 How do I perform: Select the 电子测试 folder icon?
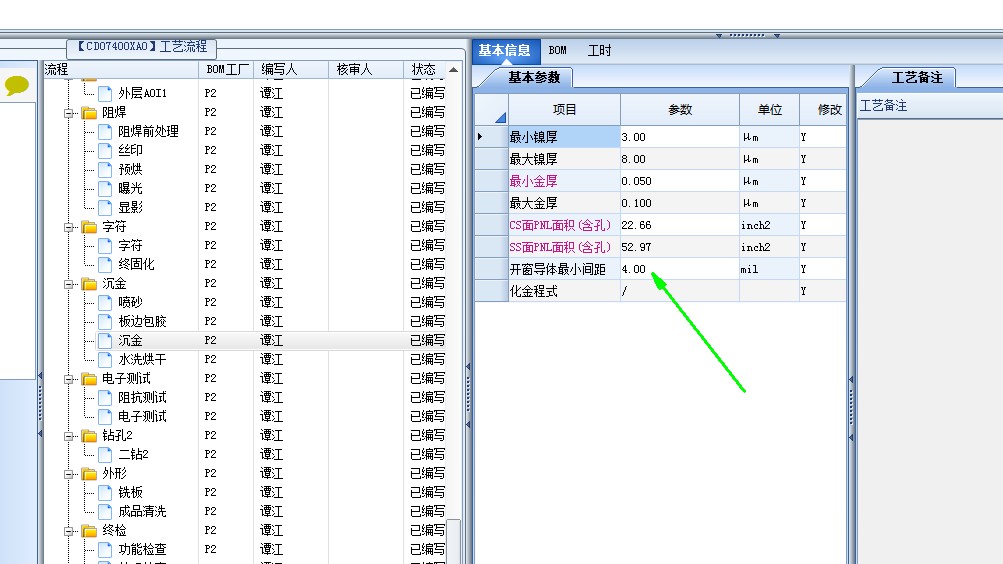pyautogui.click(x=90, y=379)
